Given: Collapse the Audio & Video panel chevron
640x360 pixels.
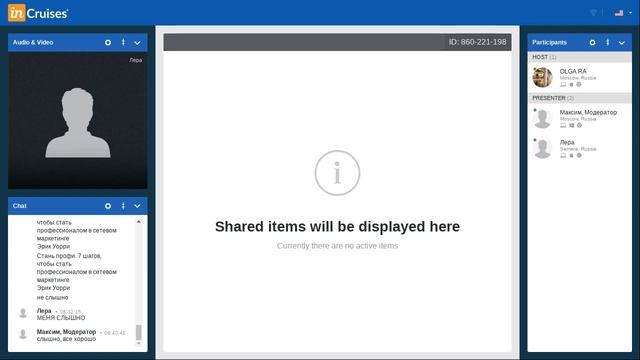Looking at the screenshot, I should (138, 43).
